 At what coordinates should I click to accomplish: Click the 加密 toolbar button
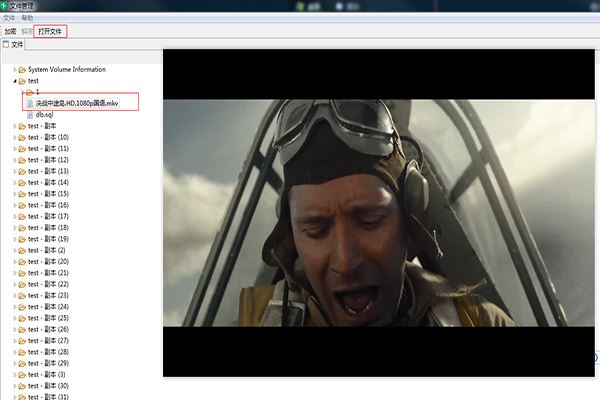[10, 31]
